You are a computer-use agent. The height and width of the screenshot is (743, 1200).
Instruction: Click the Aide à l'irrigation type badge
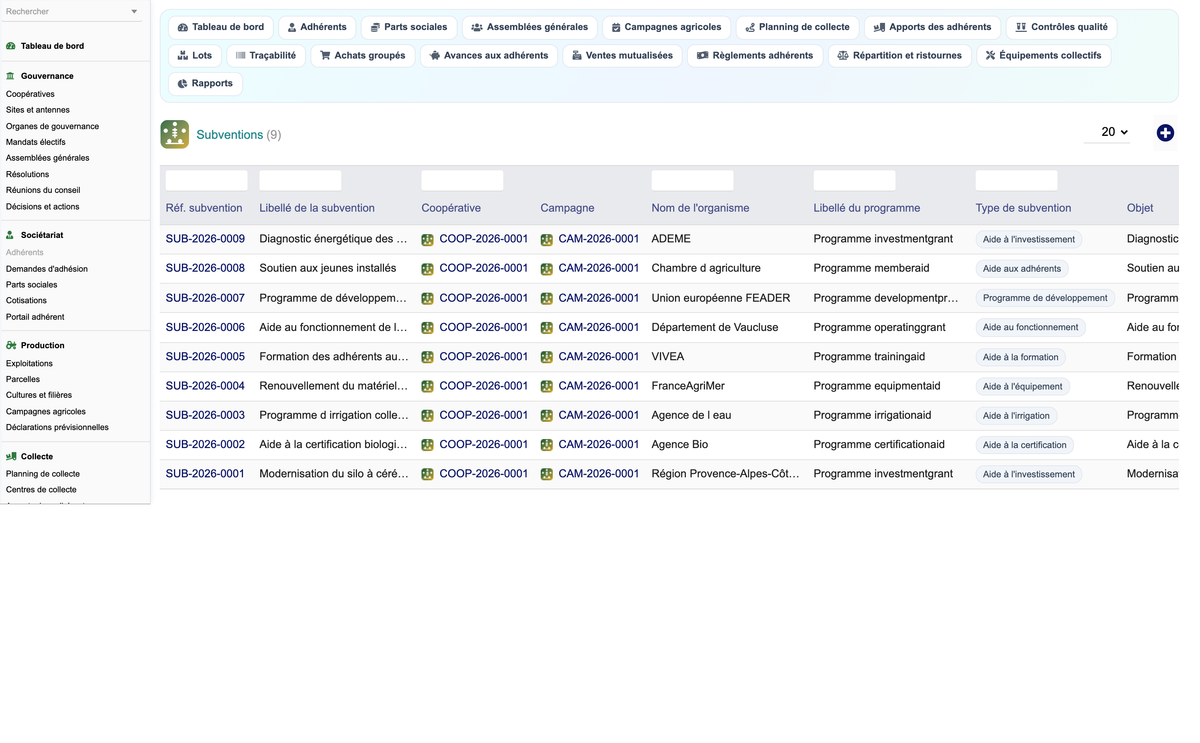pos(1016,416)
